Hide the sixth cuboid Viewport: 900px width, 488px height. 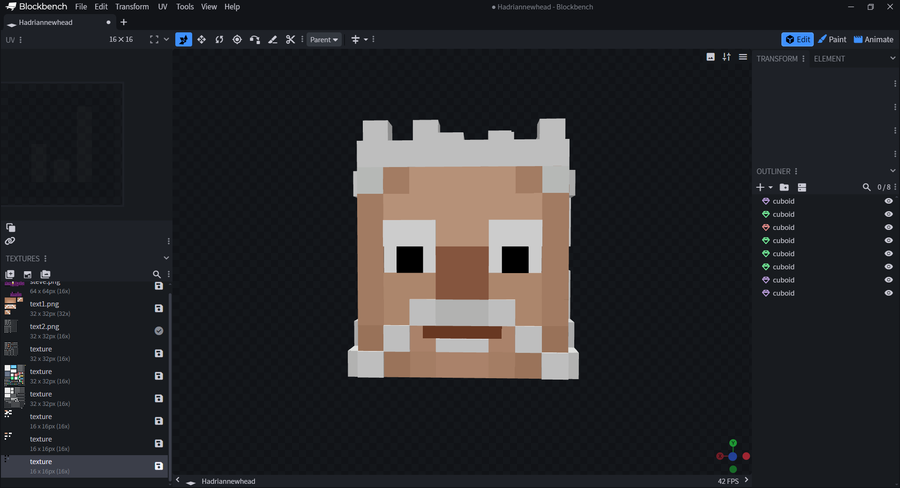point(889,267)
